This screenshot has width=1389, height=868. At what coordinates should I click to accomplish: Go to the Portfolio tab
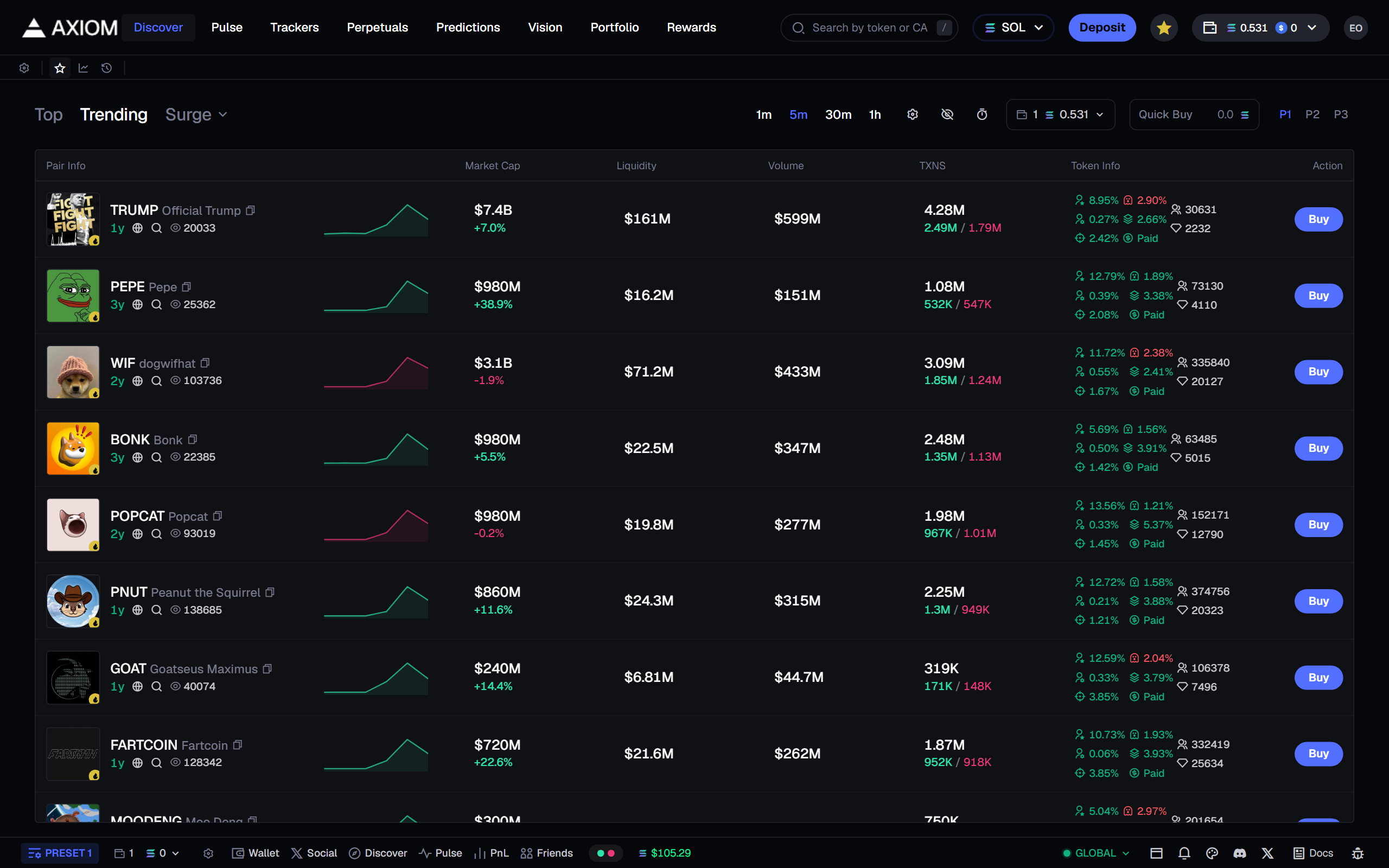(615, 28)
